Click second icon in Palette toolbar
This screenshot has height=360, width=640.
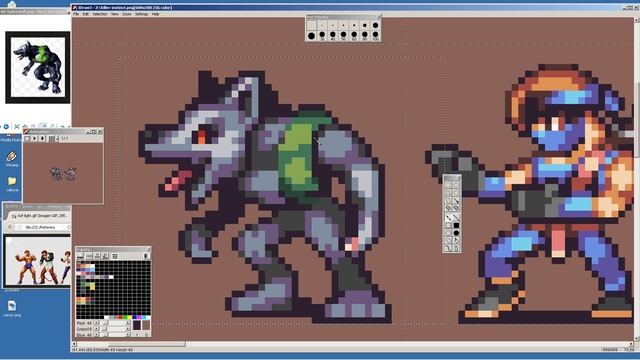[89, 256]
